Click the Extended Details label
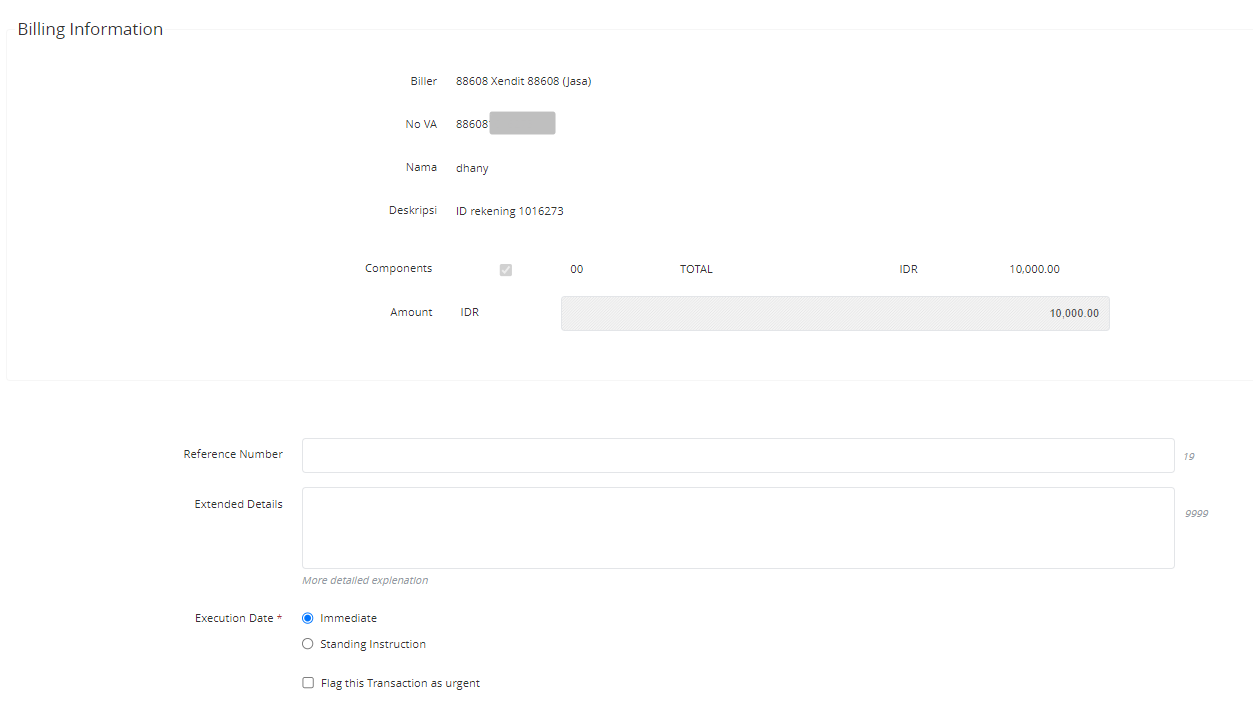Image resolution: width=1253 pixels, height=715 pixels. 238,504
